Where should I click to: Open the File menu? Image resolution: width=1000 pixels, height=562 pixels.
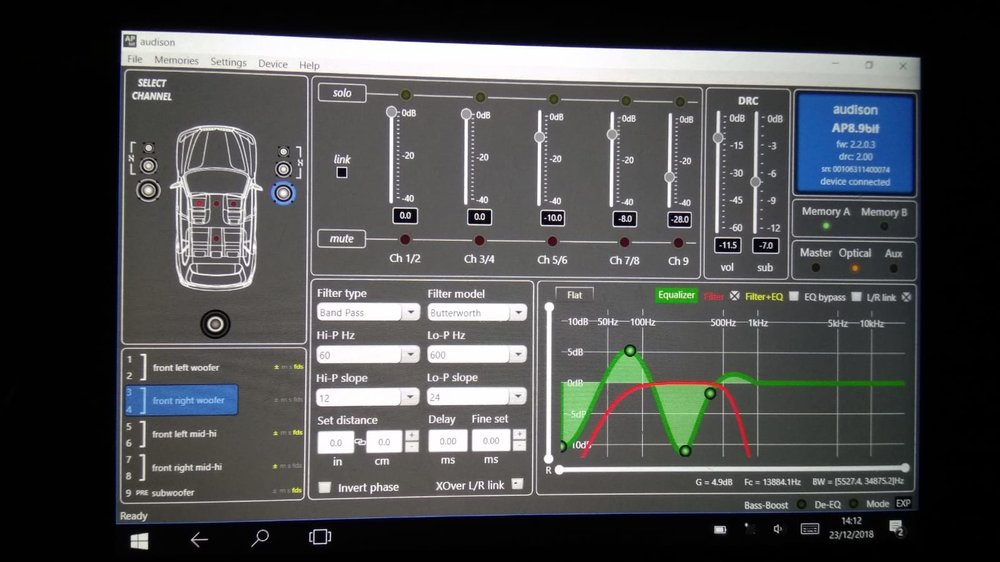click(135, 59)
